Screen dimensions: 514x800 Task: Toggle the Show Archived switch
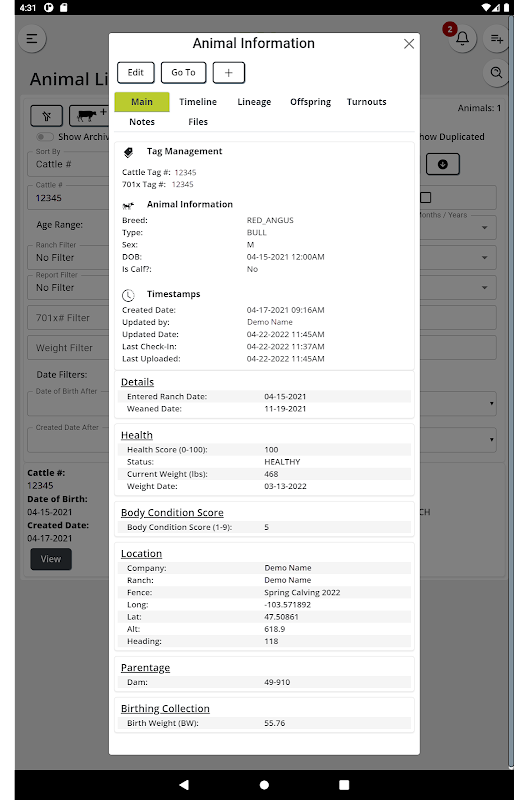click(45, 137)
